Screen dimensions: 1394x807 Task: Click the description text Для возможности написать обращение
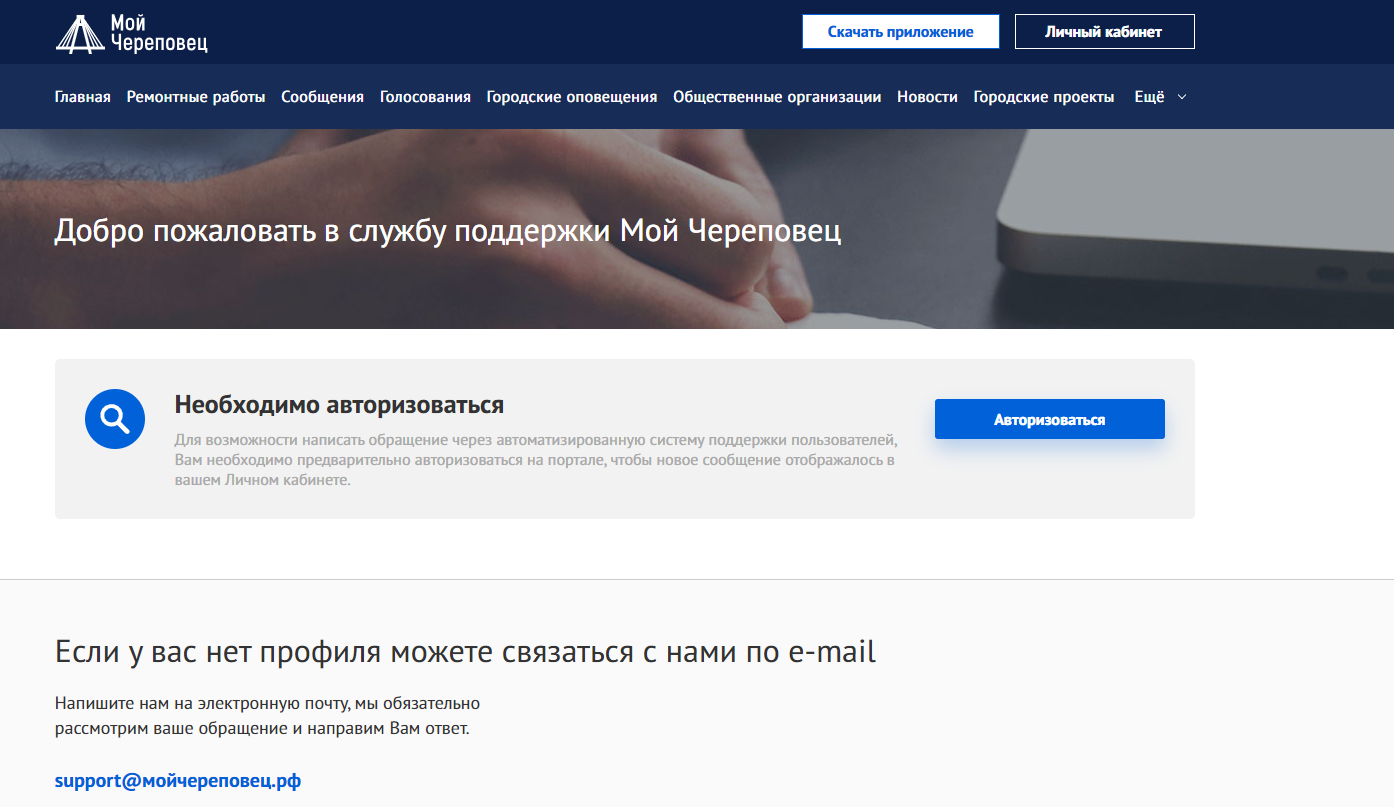[x=536, y=460]
